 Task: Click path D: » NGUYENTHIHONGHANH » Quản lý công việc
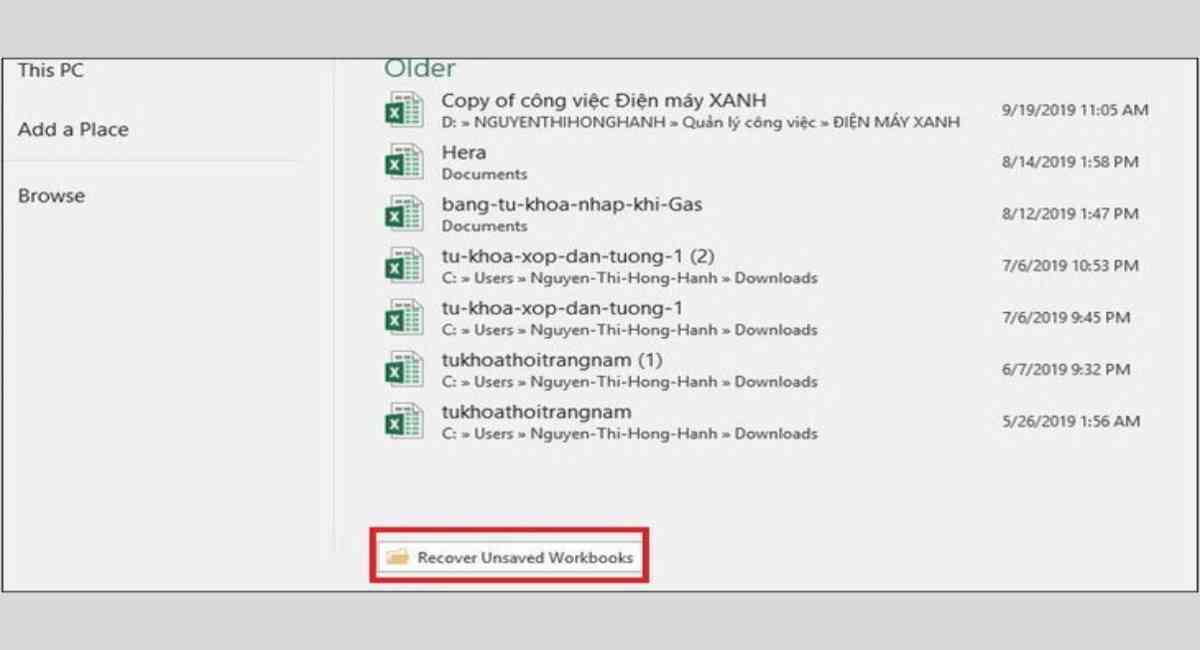coord(700,122)
